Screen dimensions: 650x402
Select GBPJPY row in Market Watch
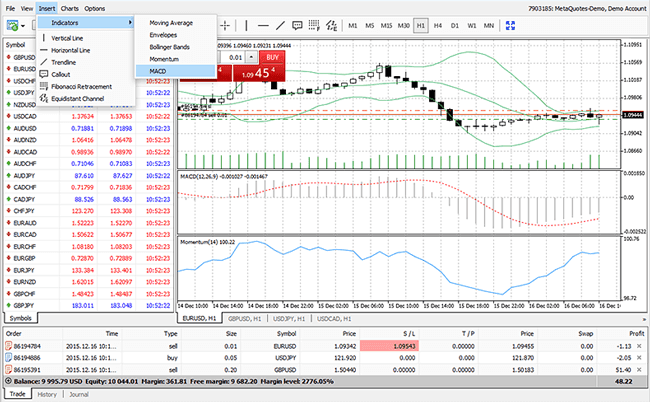point(89,305)
